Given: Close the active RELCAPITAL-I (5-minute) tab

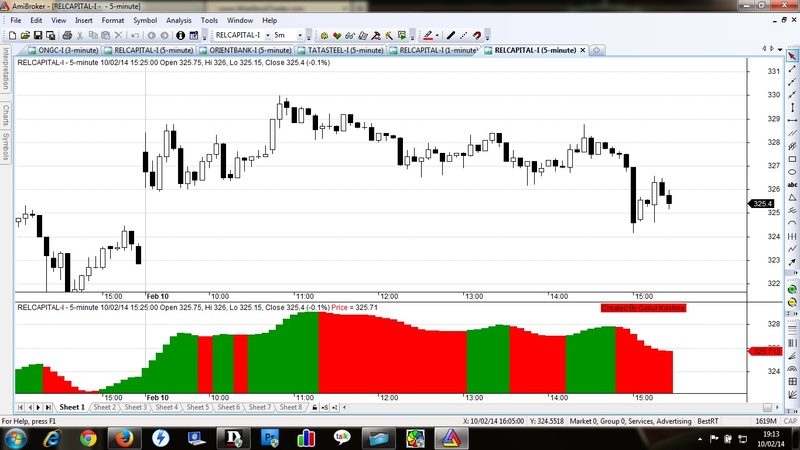Looking at the screenshot, I should click(582, 50).
